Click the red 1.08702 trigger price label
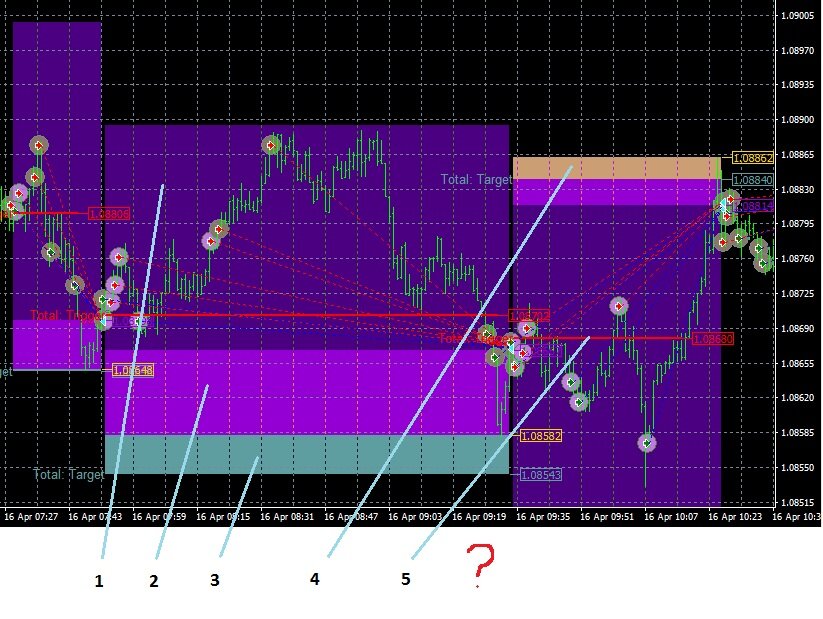This screenshot has height=619, width=823. point(529,316)
